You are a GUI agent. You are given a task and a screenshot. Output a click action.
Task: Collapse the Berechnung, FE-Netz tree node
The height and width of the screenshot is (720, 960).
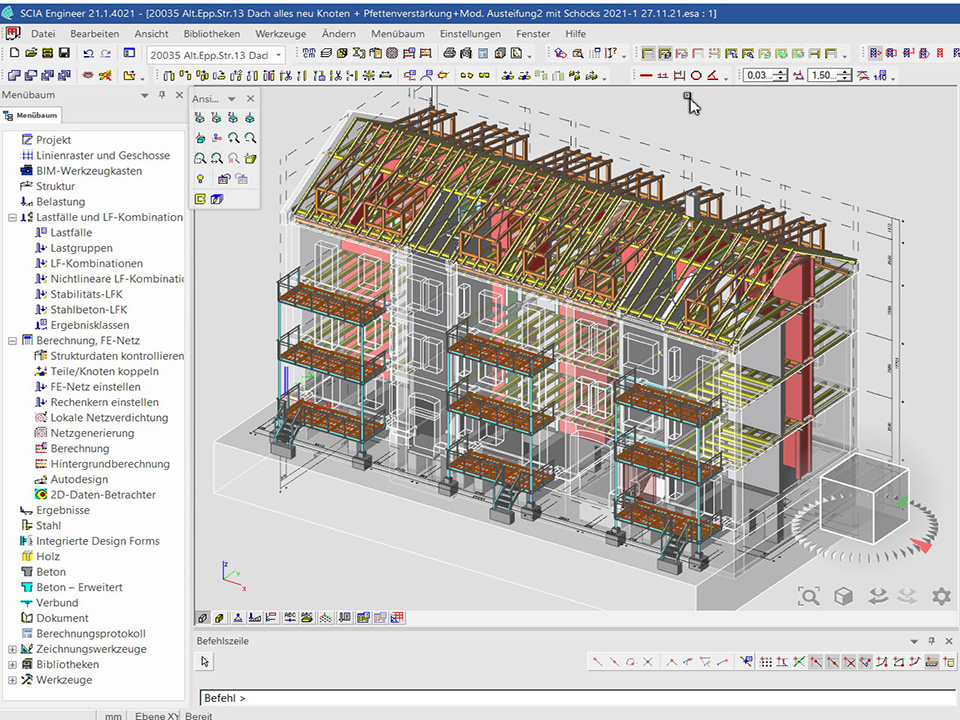click(x=12, y=340)
